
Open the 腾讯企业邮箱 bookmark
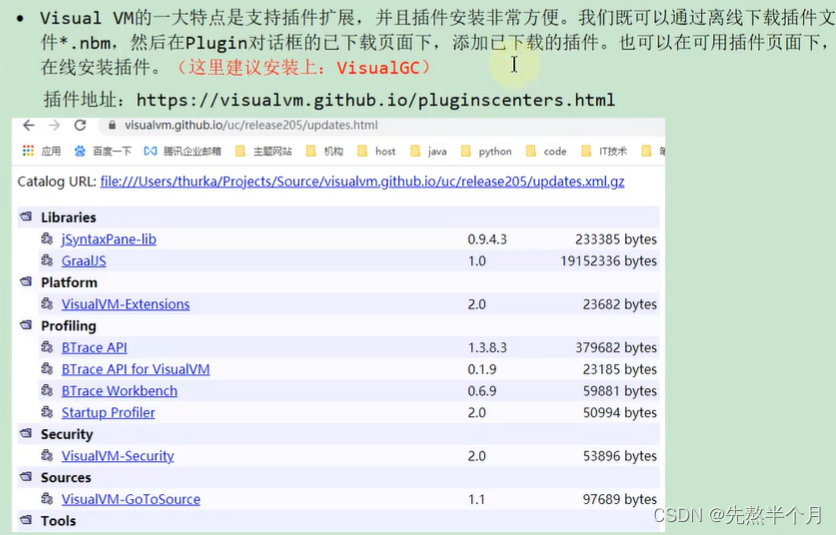tap(182, 151)
